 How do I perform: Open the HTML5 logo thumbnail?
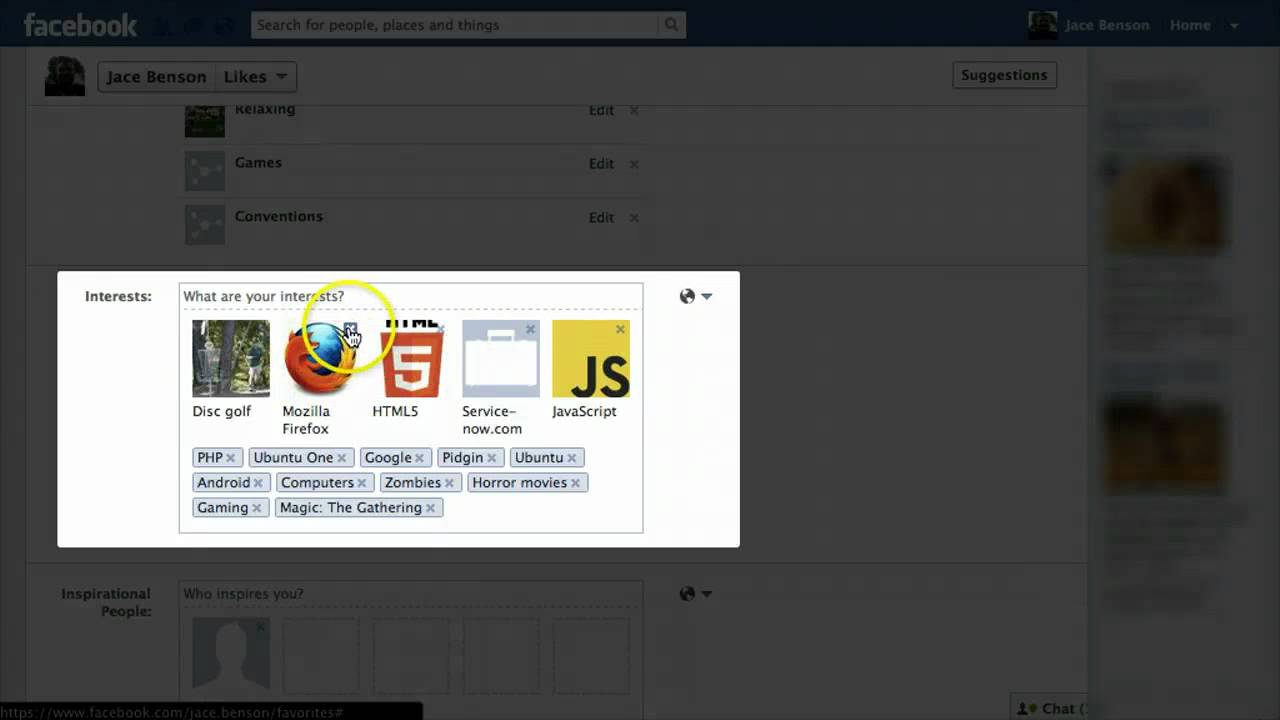click(411, 358)
